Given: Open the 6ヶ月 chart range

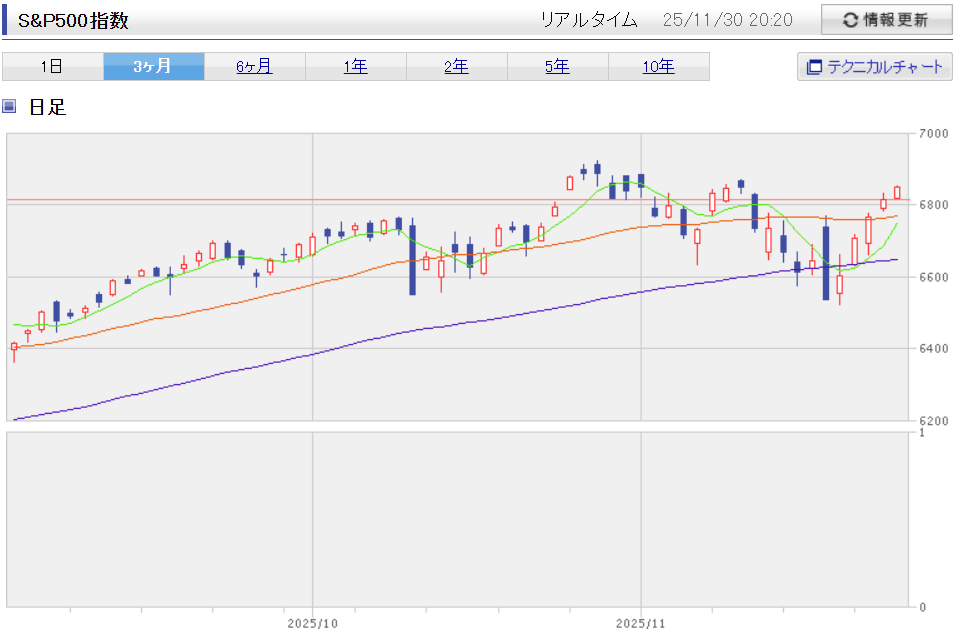Looking at the screenshot, I should 254,67.
